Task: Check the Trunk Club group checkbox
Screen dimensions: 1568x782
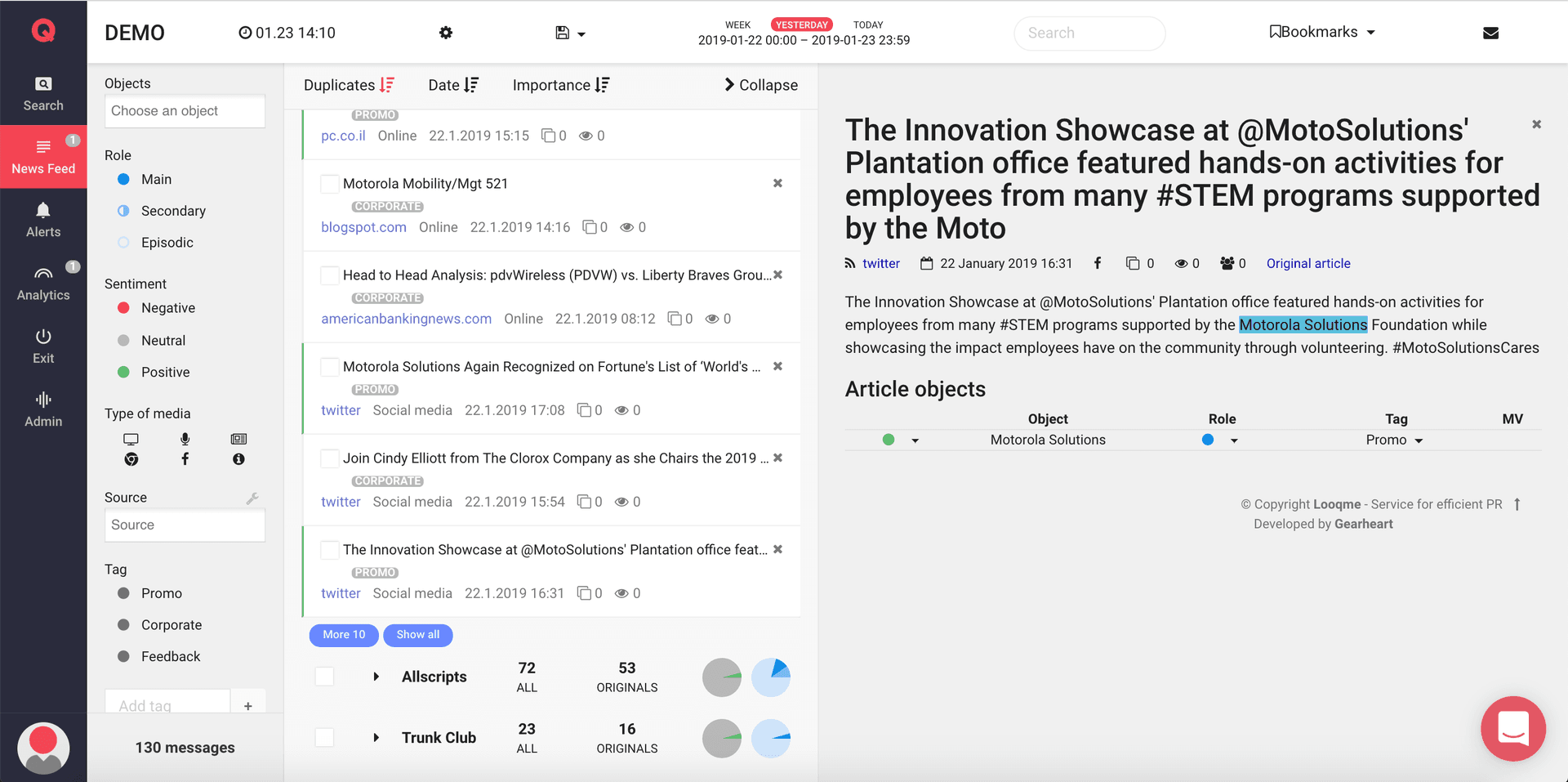Action: click(x=324, y=737)
